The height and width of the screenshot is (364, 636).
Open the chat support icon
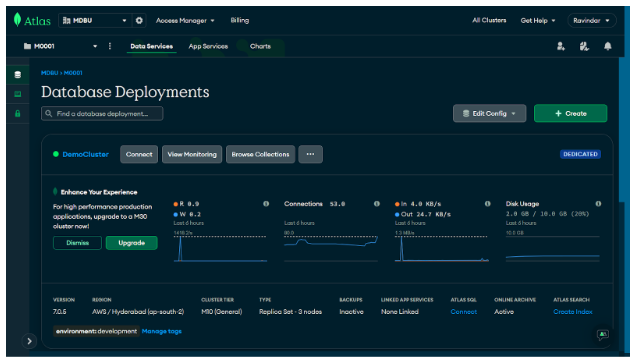602,334
